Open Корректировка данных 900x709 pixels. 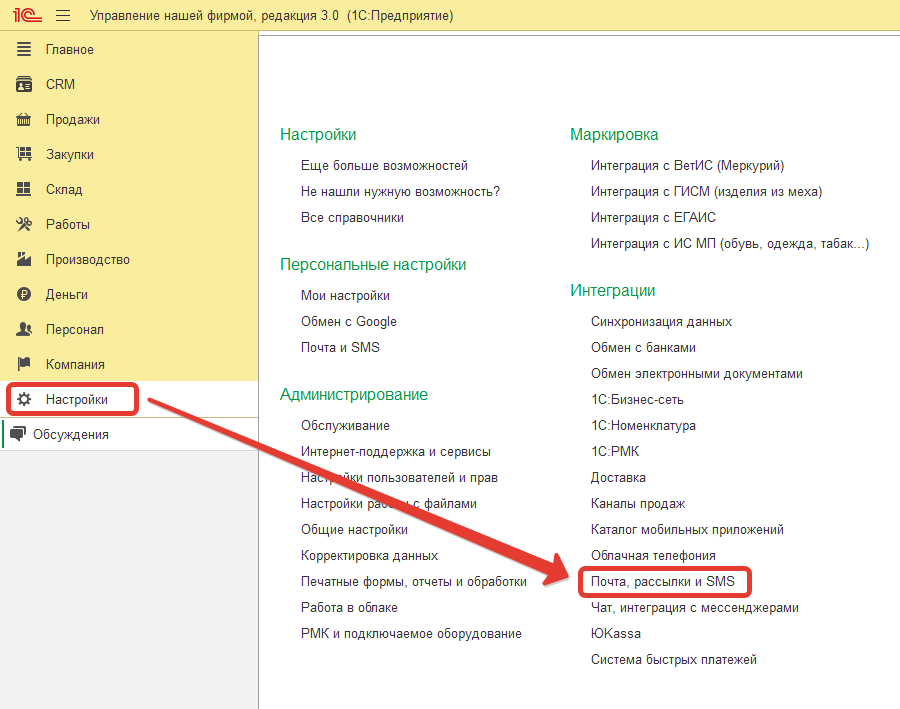coord(369,556)
